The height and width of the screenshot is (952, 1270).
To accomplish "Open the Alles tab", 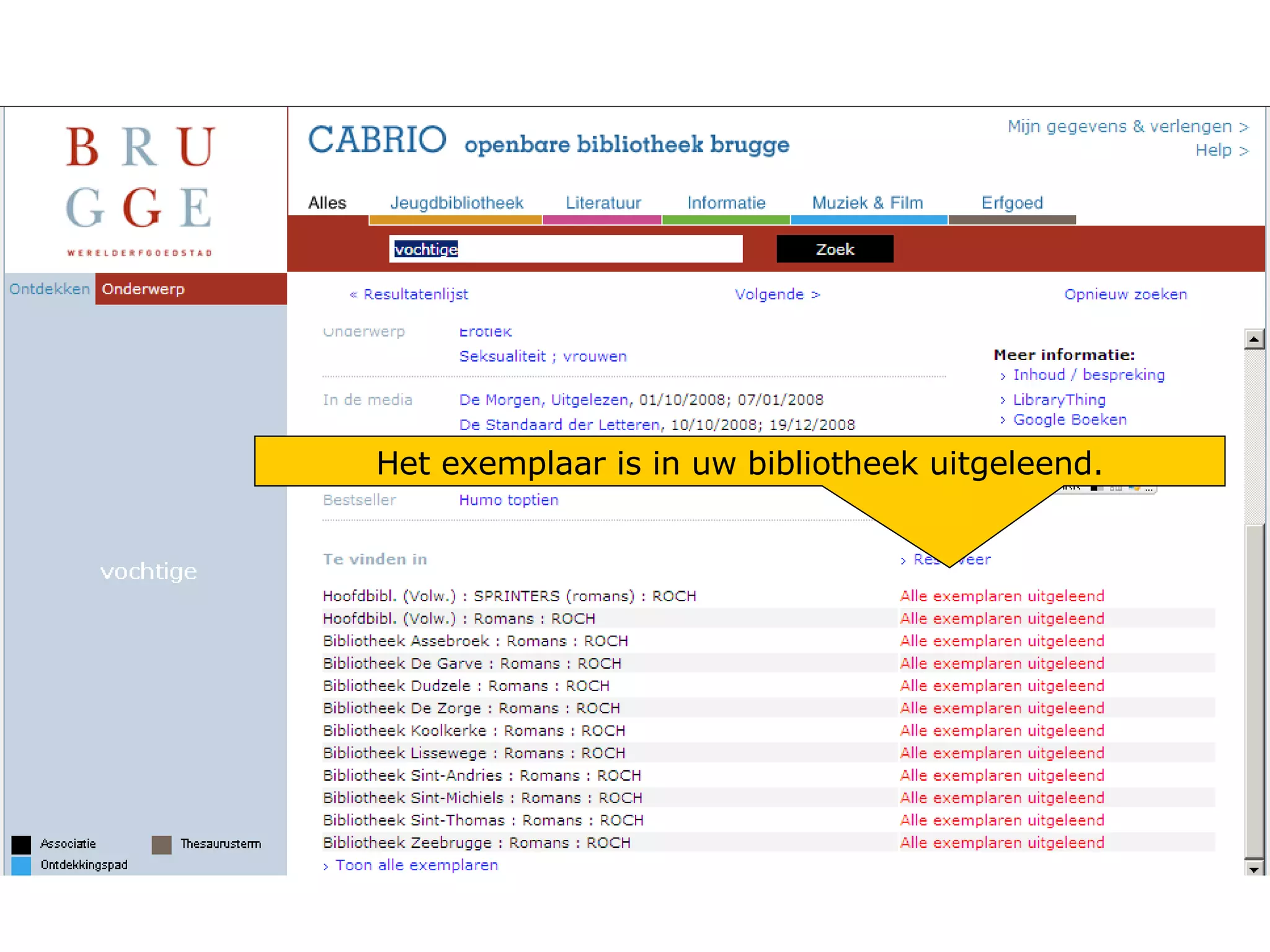I will point(327,203).
